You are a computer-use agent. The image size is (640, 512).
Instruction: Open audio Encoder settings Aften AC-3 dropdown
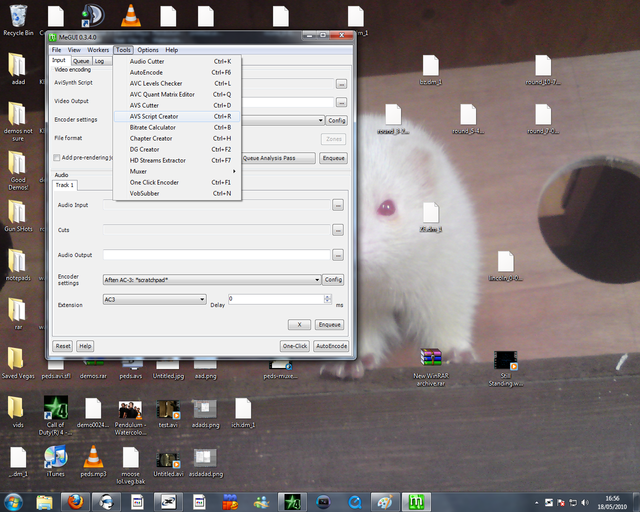pos(212,280)
